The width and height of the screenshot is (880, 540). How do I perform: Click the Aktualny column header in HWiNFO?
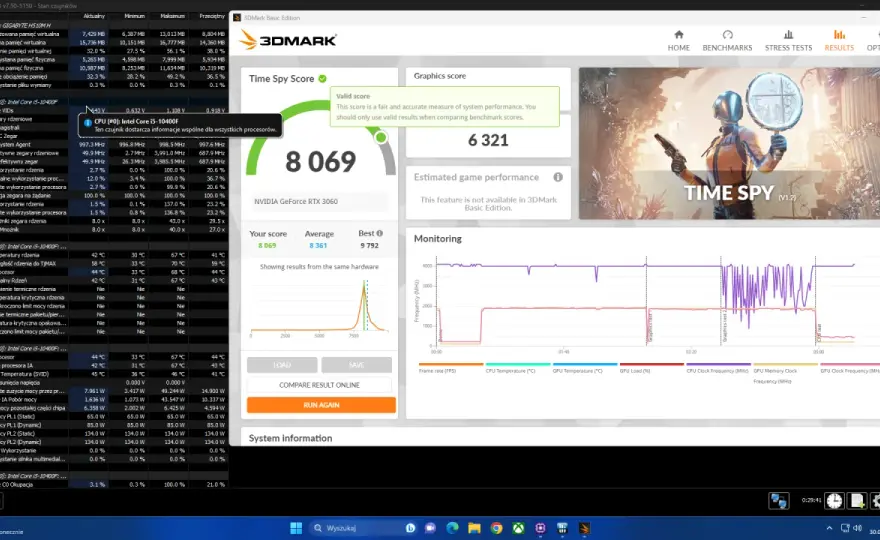(x=94, y=16)
